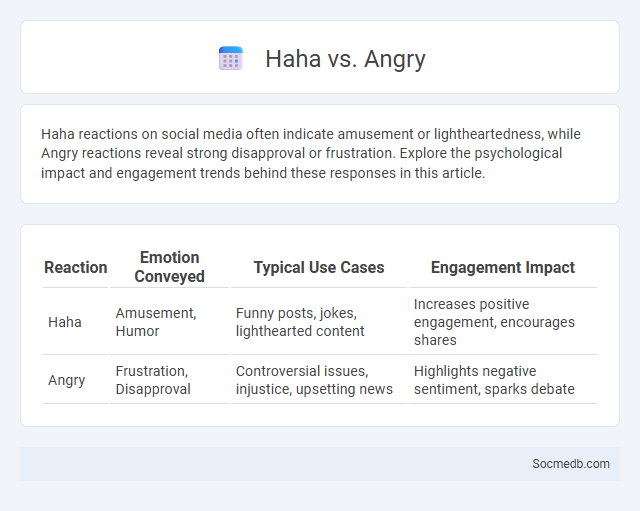
Task: Click the 'Frustration, Disapproval' cell
Action: coord(169,380)
